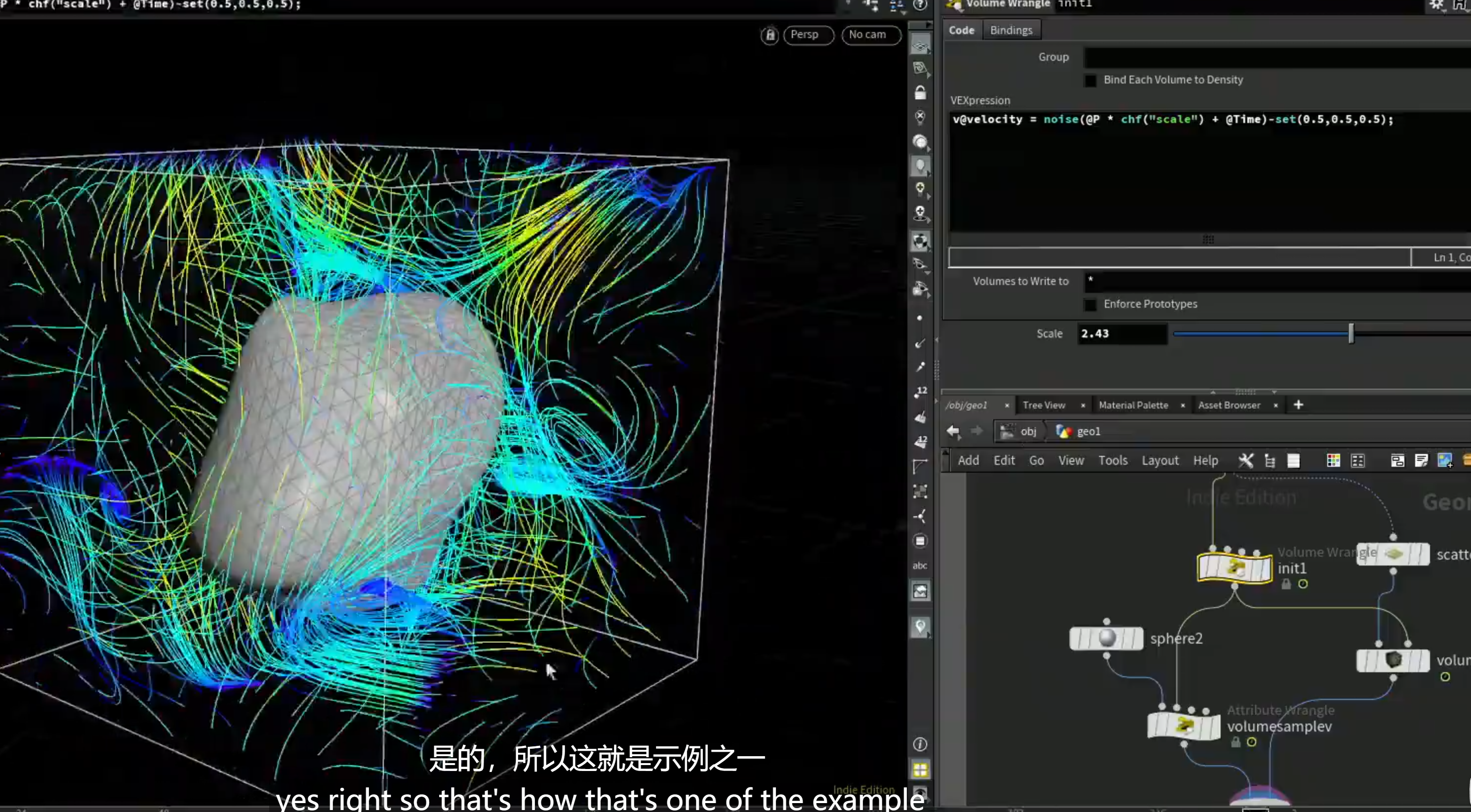The height and width of the screenshot is (812, 1471).
Task: Click the color palette grid icon
Action: pos(1333,460)
